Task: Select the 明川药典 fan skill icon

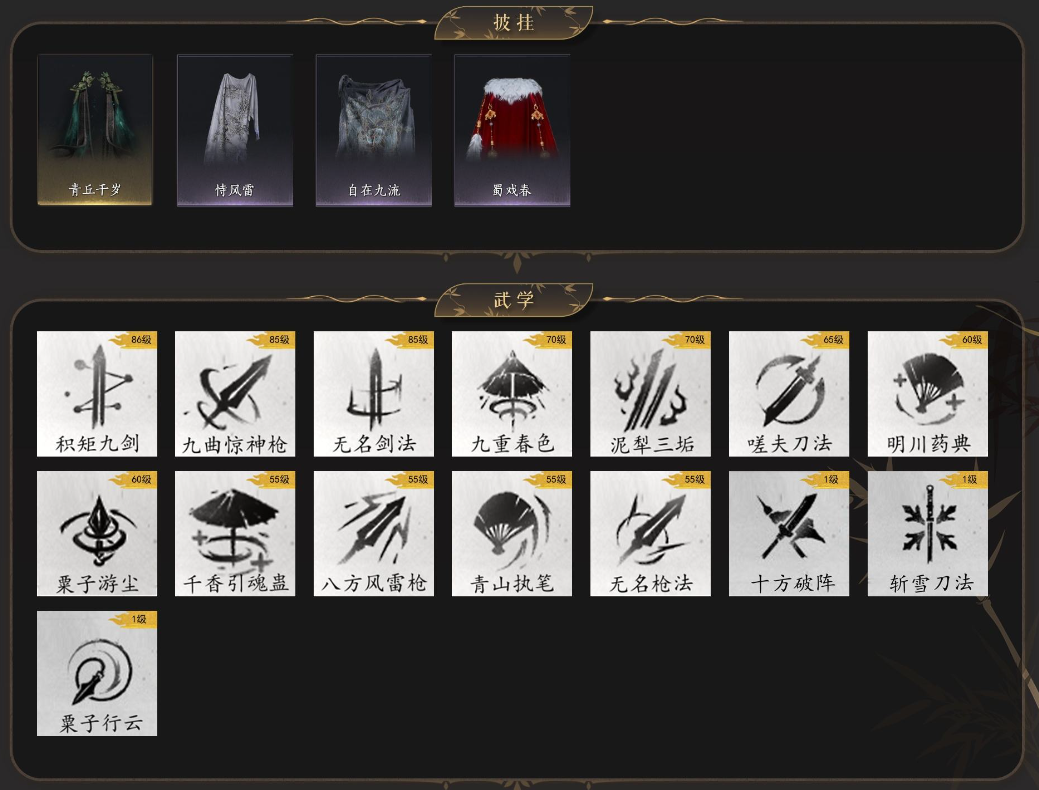Action: (928, 394)
